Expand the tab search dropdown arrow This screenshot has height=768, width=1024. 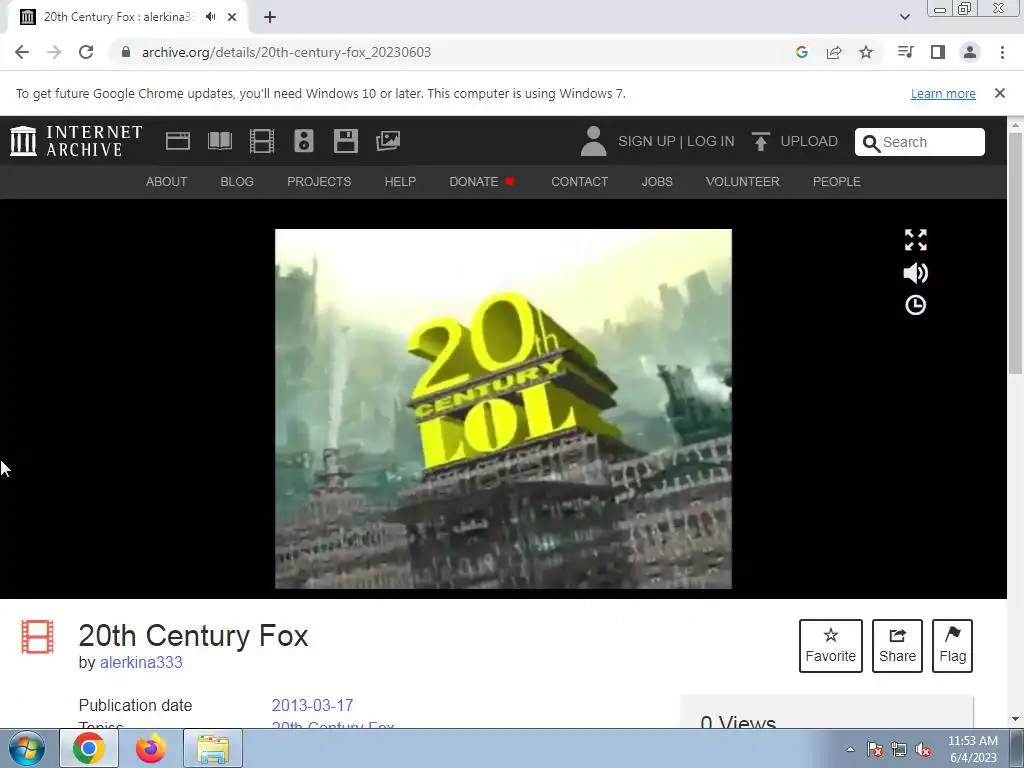(x=904, y=17)
